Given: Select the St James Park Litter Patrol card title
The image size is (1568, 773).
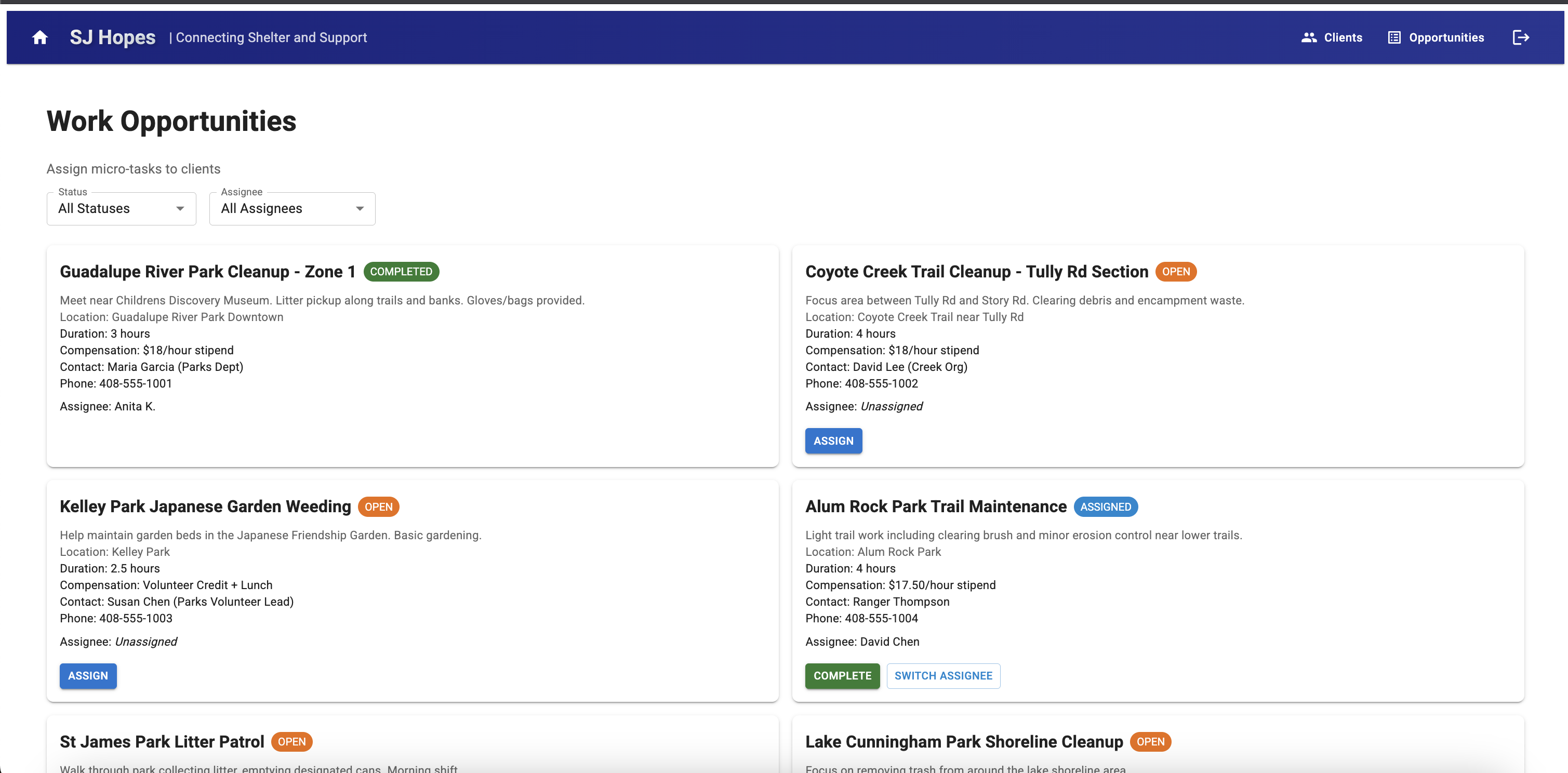Looking at the screenshot, I should (162, 741).
